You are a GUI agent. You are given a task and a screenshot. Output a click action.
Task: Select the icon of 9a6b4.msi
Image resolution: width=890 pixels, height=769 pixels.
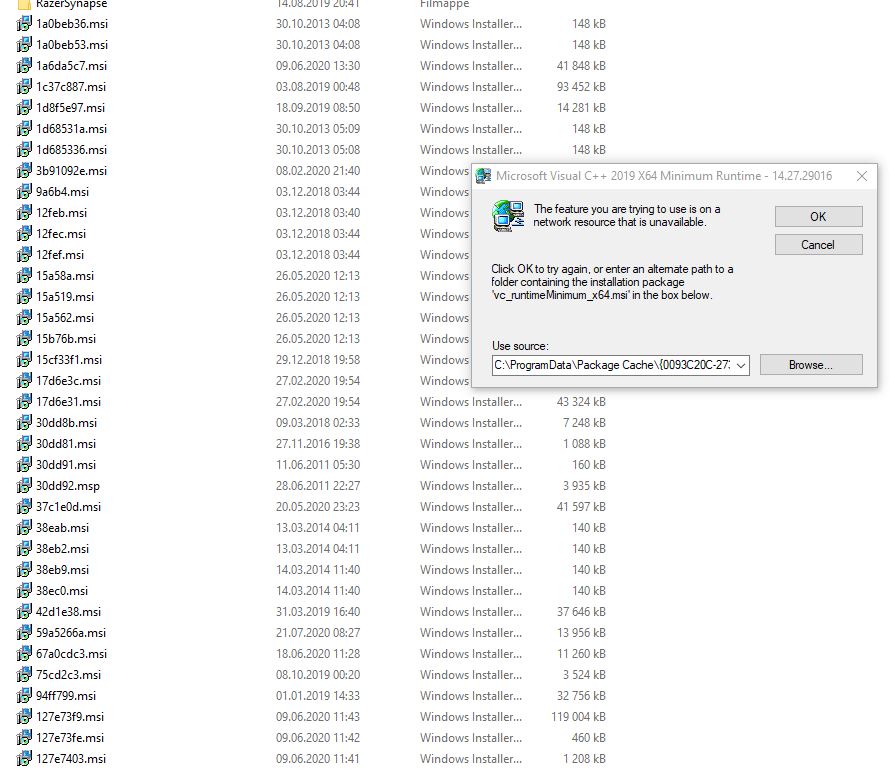[24, 192]
